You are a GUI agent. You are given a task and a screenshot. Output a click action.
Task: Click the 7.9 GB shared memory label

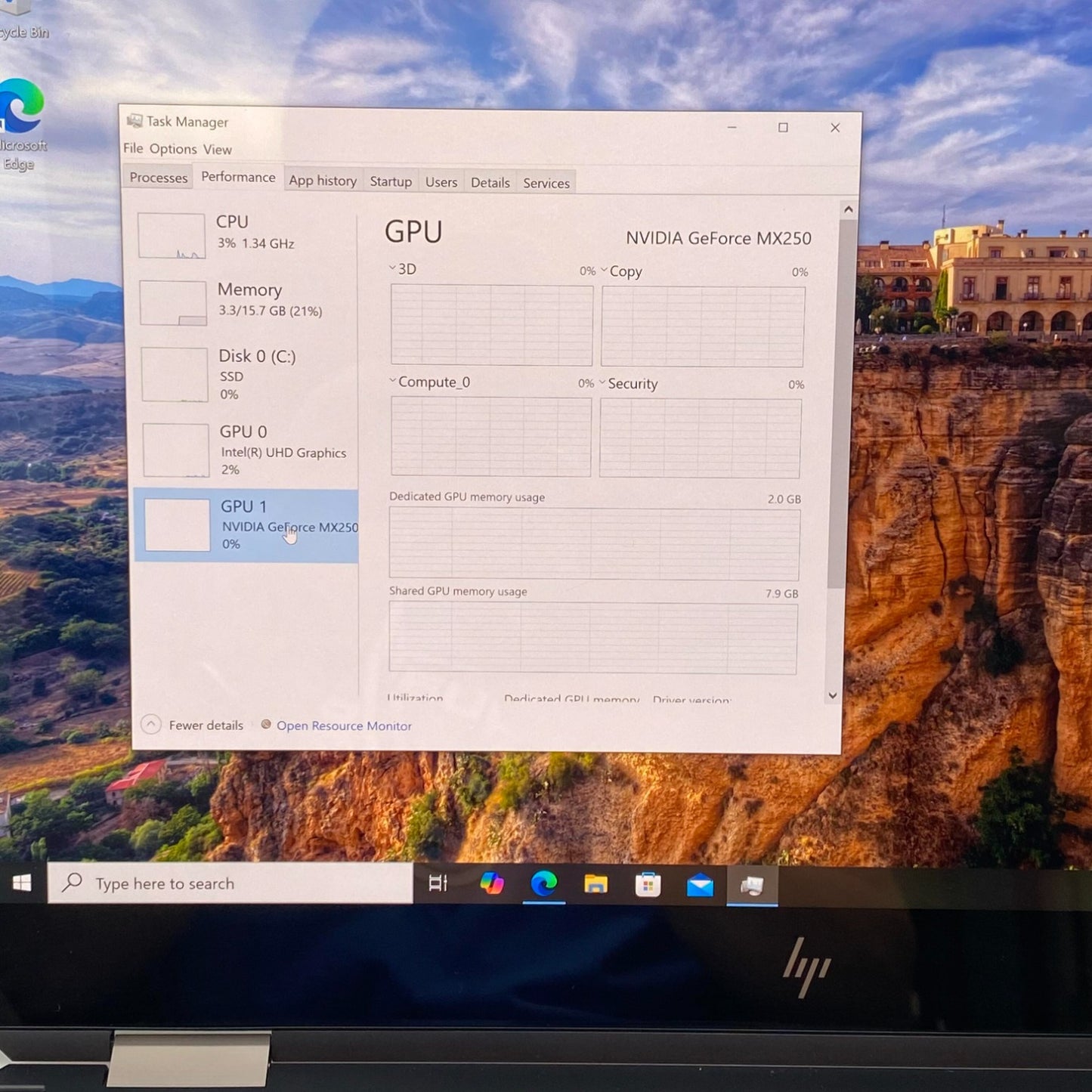pyautogui.click(x=781, y=593)
